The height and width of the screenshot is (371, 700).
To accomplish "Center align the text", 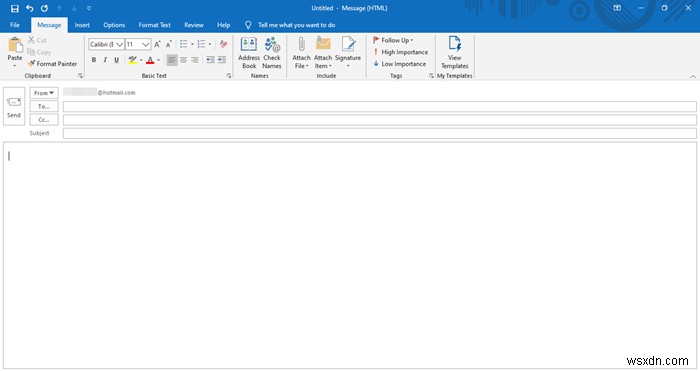I will coord(183,60).
